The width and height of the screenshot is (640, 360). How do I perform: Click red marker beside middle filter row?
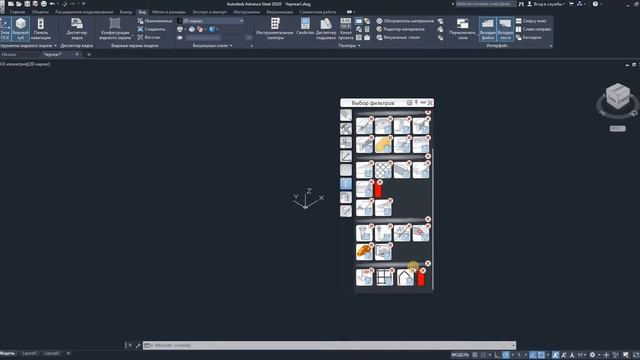(x=378, y=189)
